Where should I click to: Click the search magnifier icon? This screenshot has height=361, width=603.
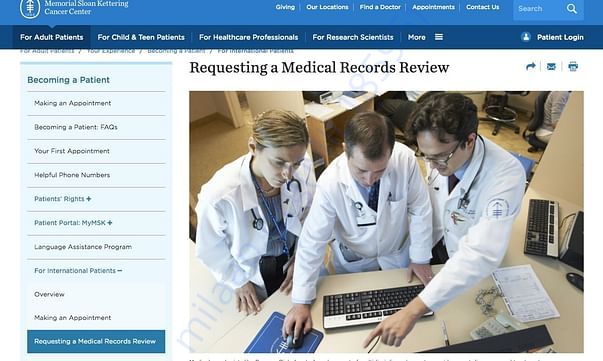[x=571, y=9]
